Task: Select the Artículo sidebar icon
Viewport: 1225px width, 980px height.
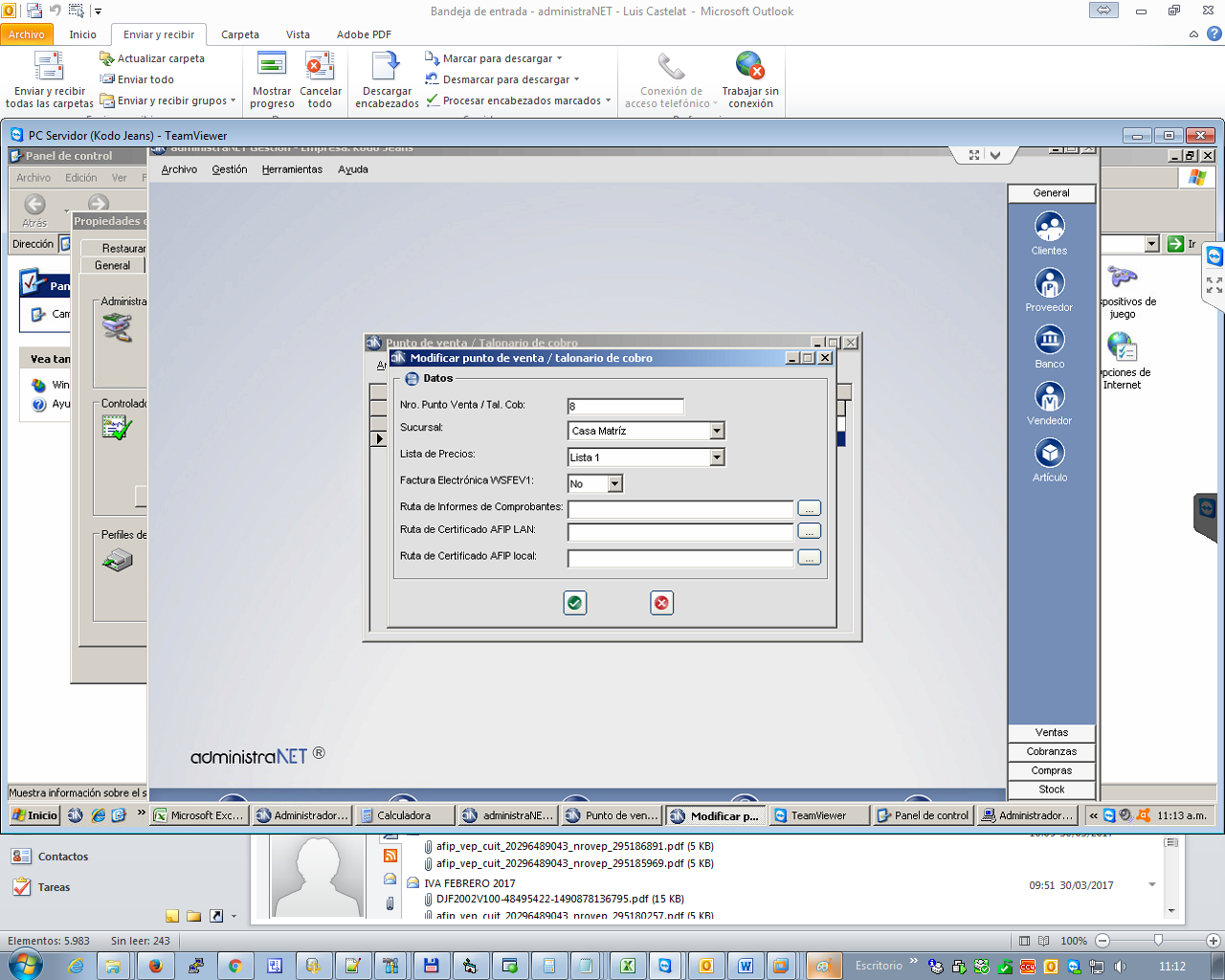Action: click(x=1049, y=453)
